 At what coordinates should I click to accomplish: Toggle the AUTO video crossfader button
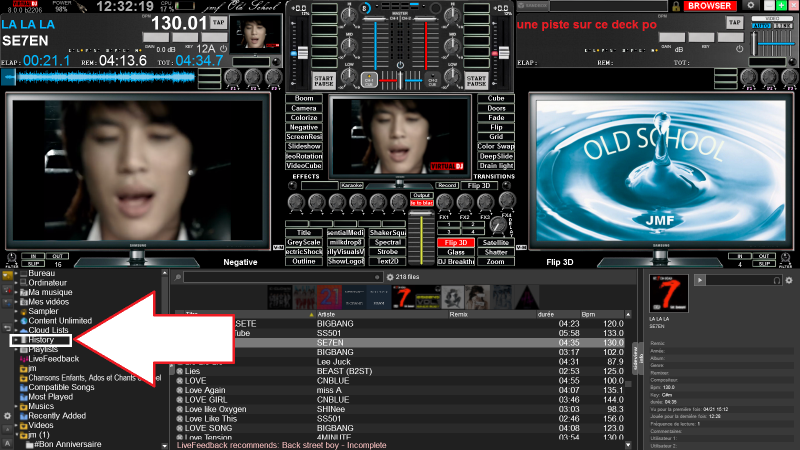pyautogui.click(x=761, y=26)
